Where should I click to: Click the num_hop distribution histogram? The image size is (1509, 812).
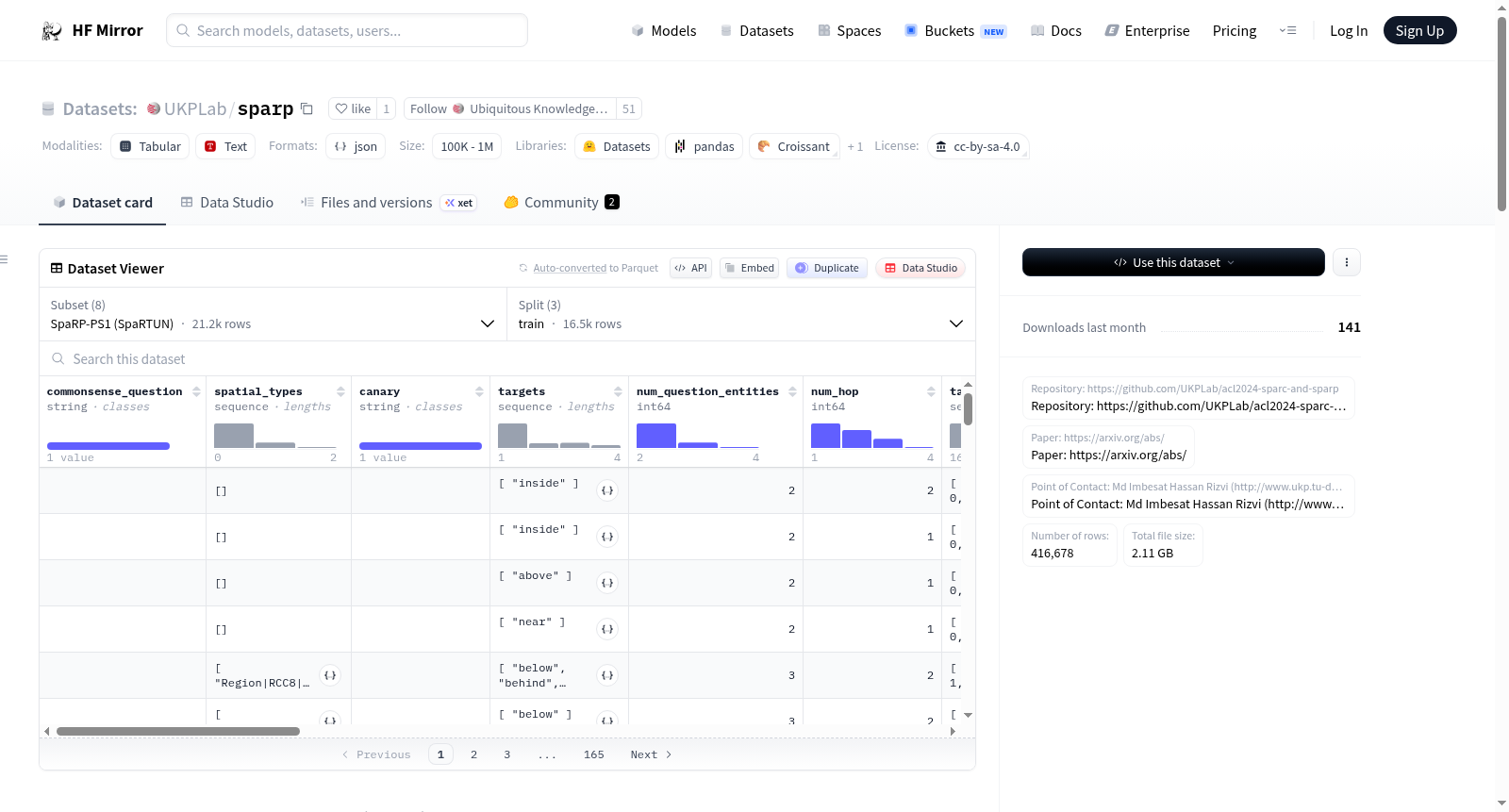[x=872, y=435]
